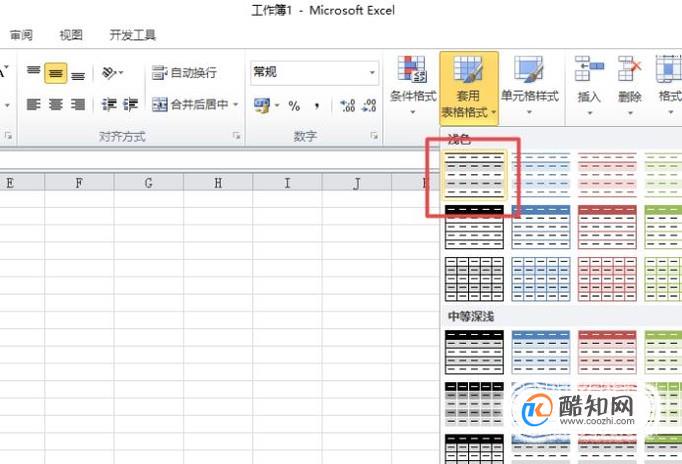Apply accounting currency format
682x464 pixels.
point(261,105)
